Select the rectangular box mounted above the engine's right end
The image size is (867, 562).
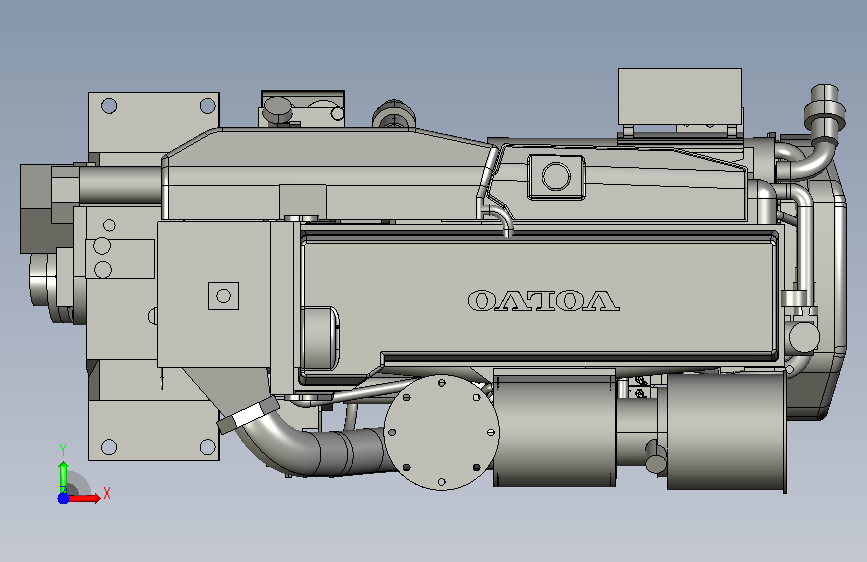coord(680,97)
